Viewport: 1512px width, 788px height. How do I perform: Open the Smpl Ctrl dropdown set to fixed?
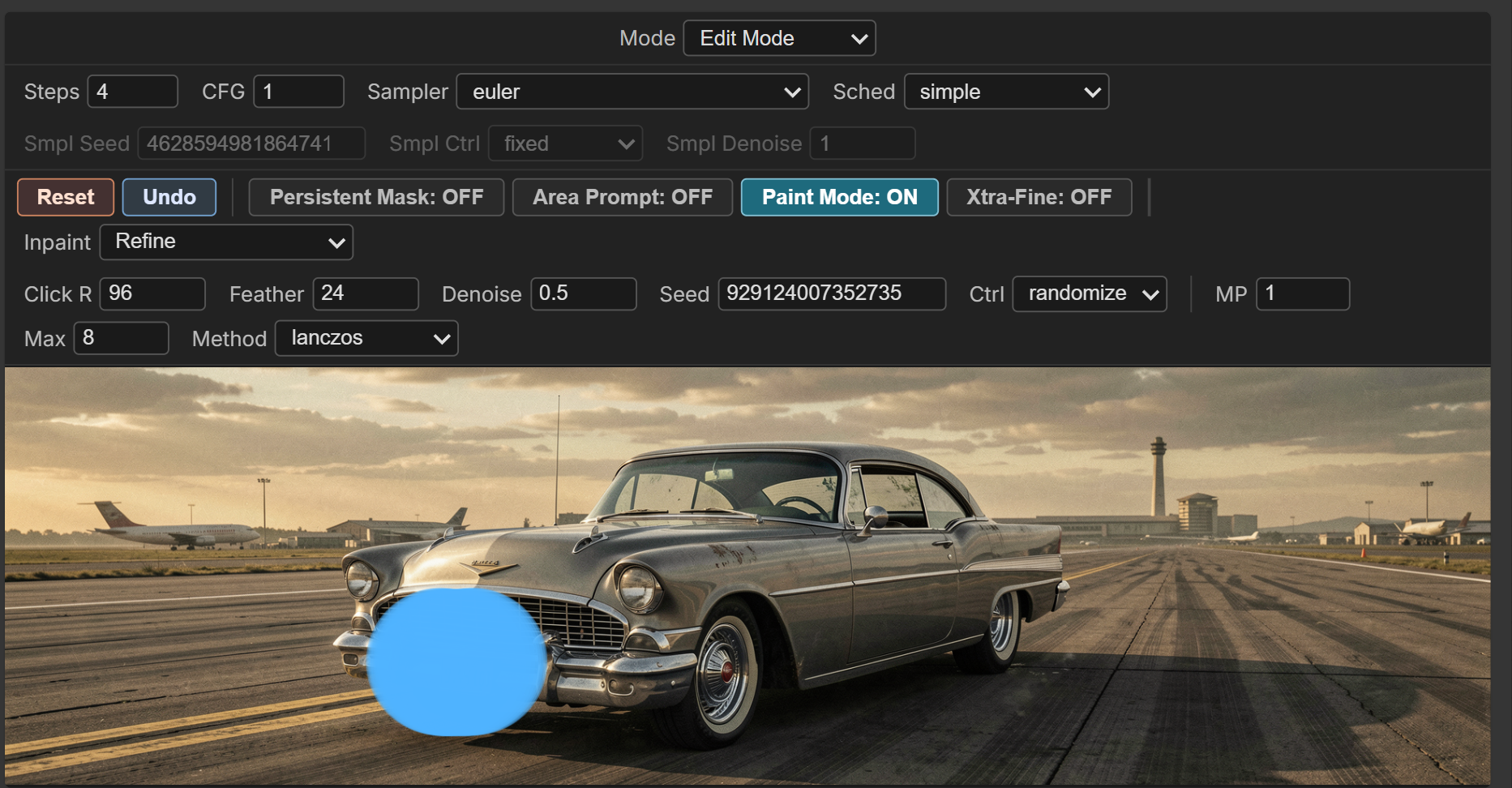click(x=566, y=143)
